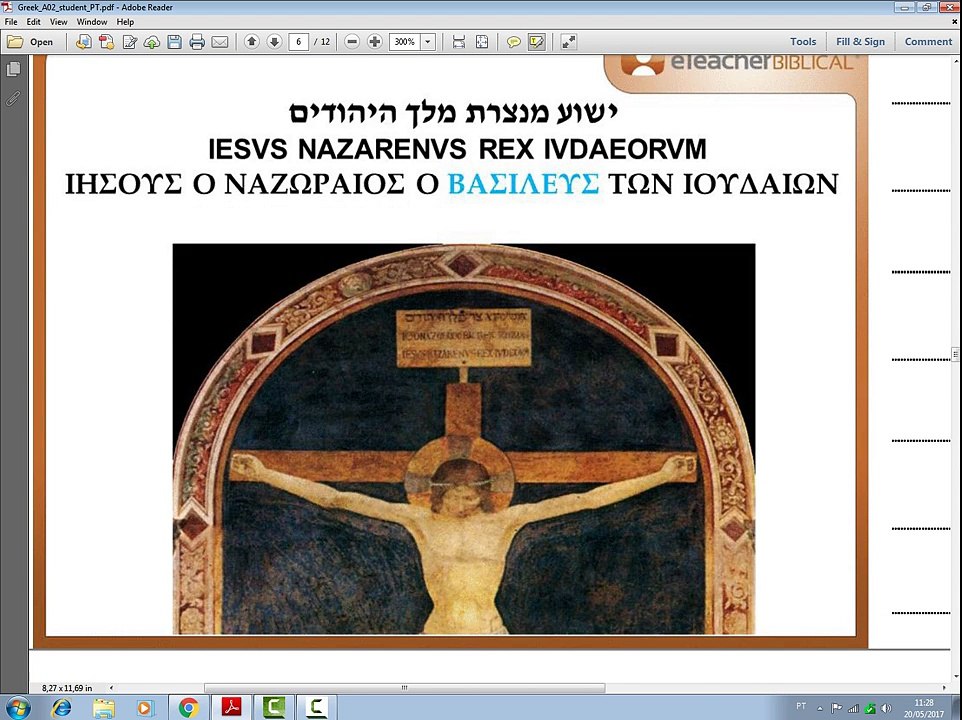Click the second Camtasia taskbar icon
The image size is (962, 720).
pyautogui.click(x=316, y=708)
